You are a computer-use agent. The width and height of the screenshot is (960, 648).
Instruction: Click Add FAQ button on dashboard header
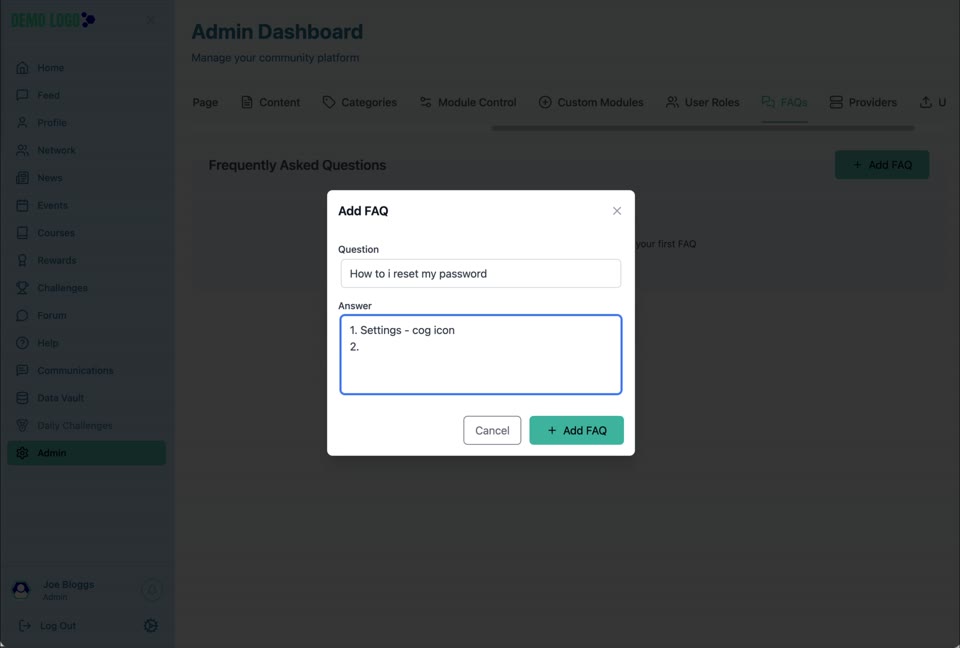tap(882, 165)
